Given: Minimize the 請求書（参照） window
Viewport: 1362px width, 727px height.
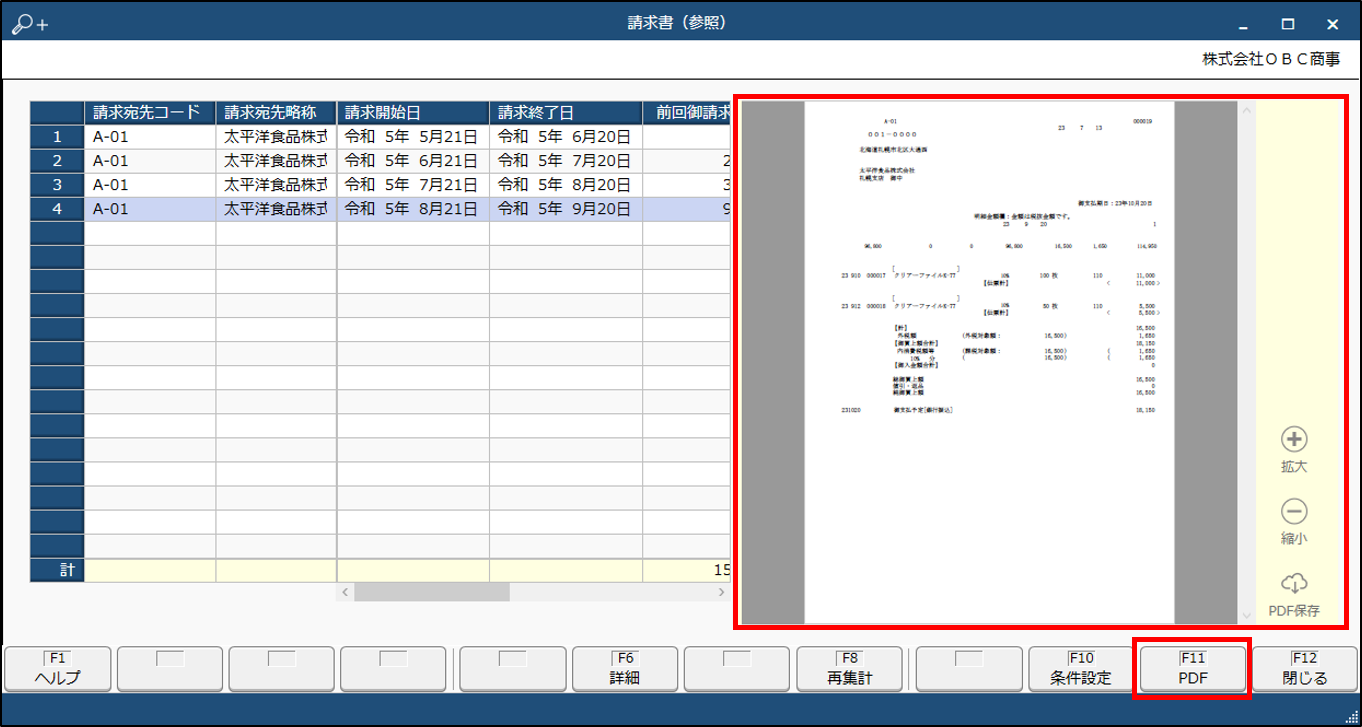Looking at the screenshot, I should pyautogui.click(x=1243, y=24).
